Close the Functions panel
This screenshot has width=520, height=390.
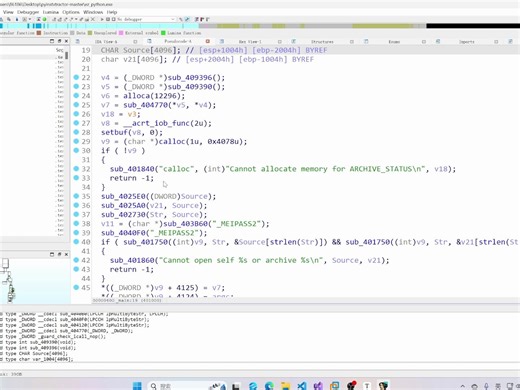click(66, 41)
